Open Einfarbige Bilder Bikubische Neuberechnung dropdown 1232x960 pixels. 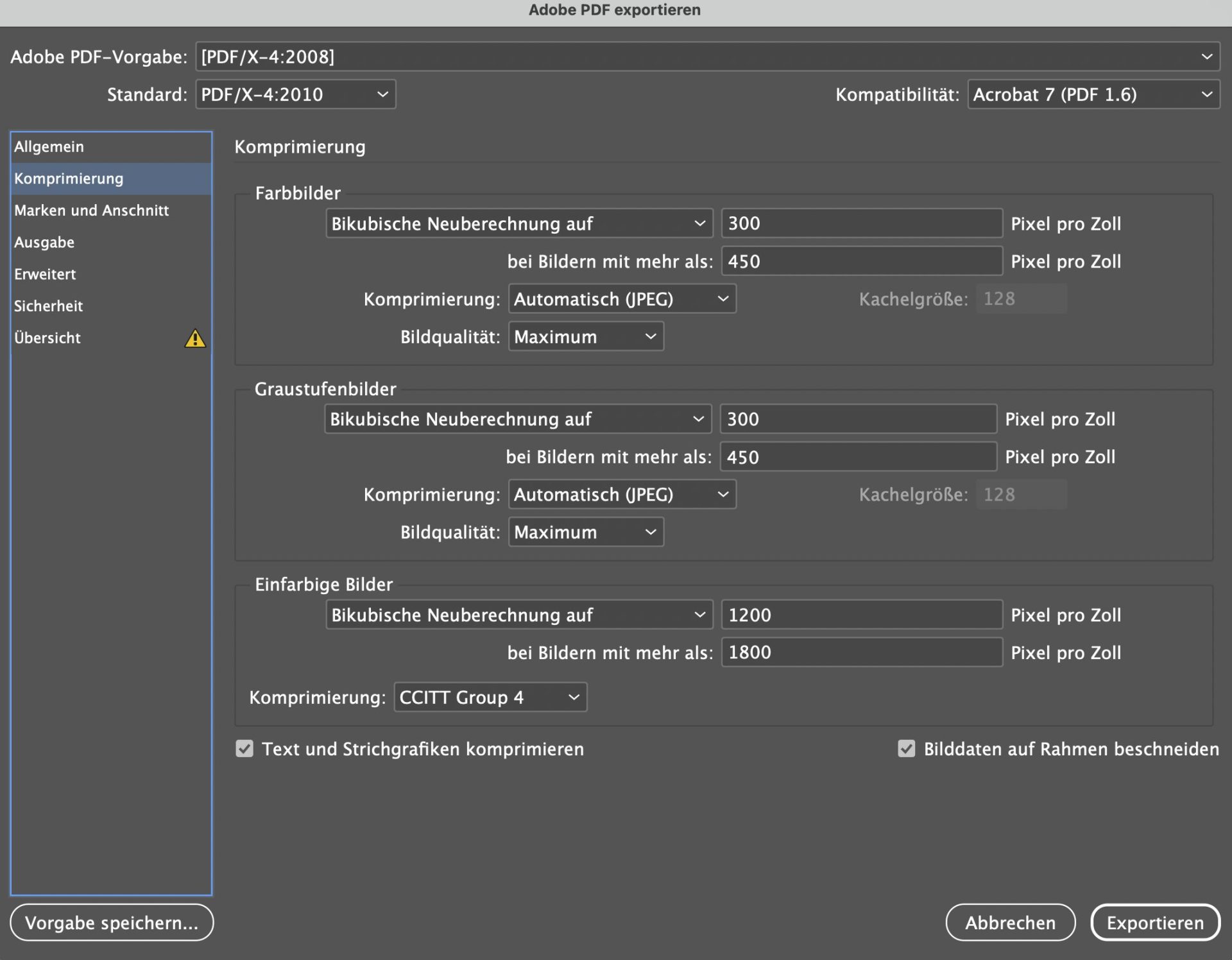tap(519, 615)
